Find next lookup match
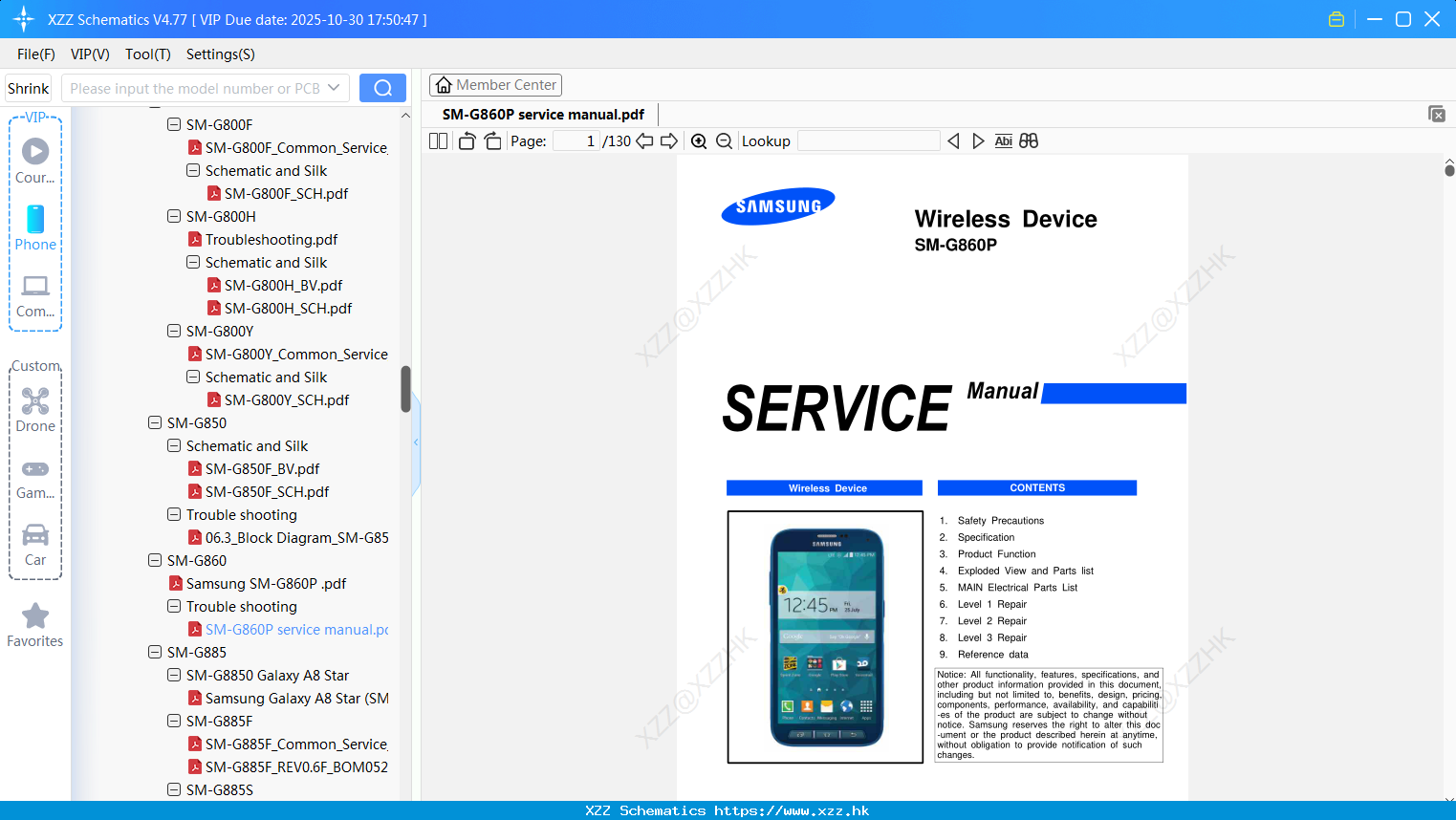This screenshot has height=820, width=1456. (978, 140)
